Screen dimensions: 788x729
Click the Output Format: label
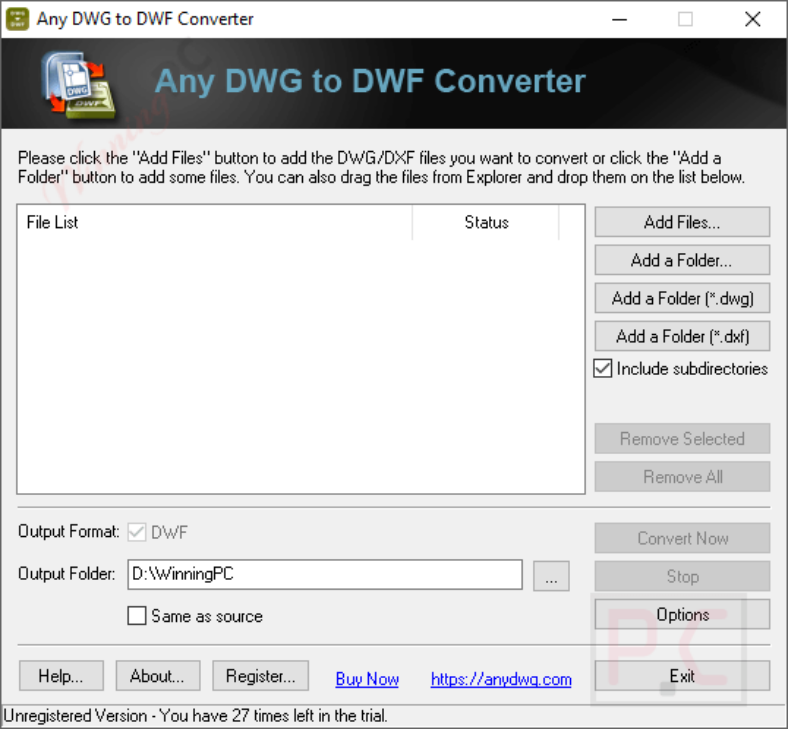pos(69,532)
